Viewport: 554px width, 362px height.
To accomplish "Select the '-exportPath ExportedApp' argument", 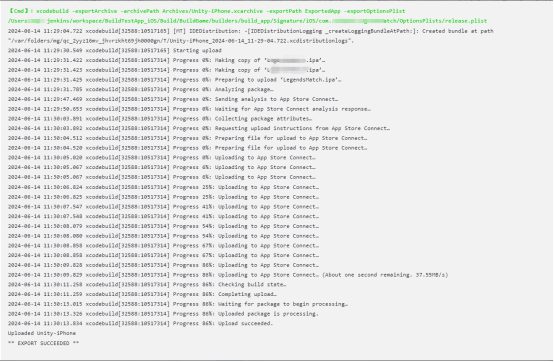I will (303, 11).
